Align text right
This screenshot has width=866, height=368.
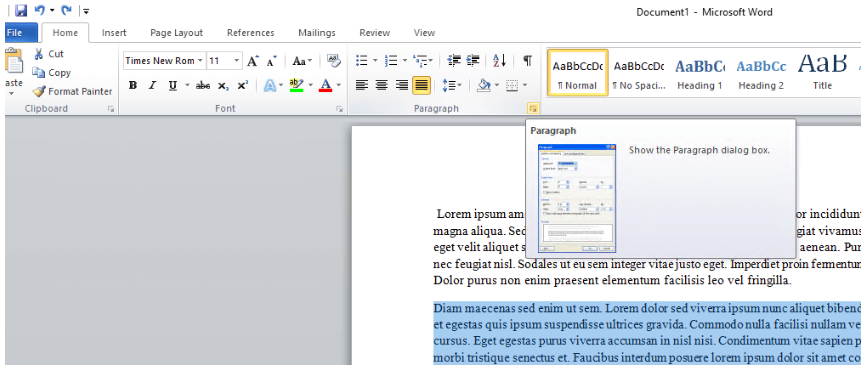pos(402,86)
